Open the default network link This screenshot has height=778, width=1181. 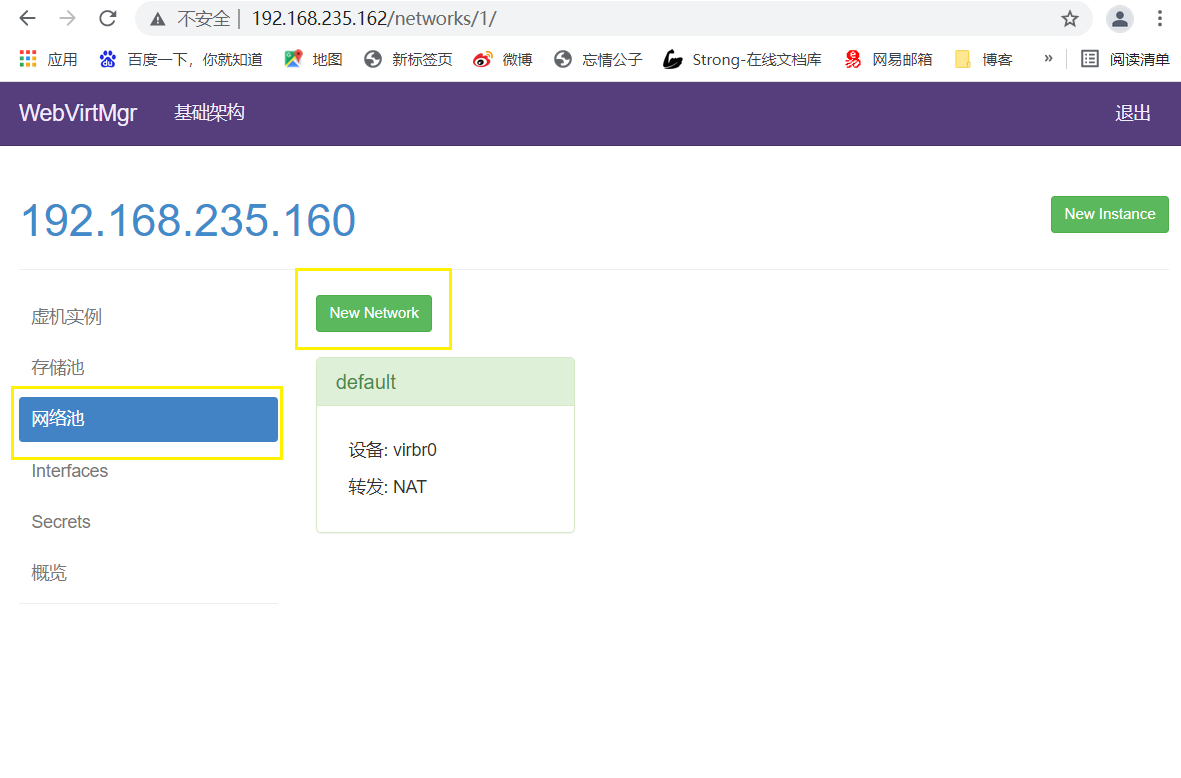(365, 382)
